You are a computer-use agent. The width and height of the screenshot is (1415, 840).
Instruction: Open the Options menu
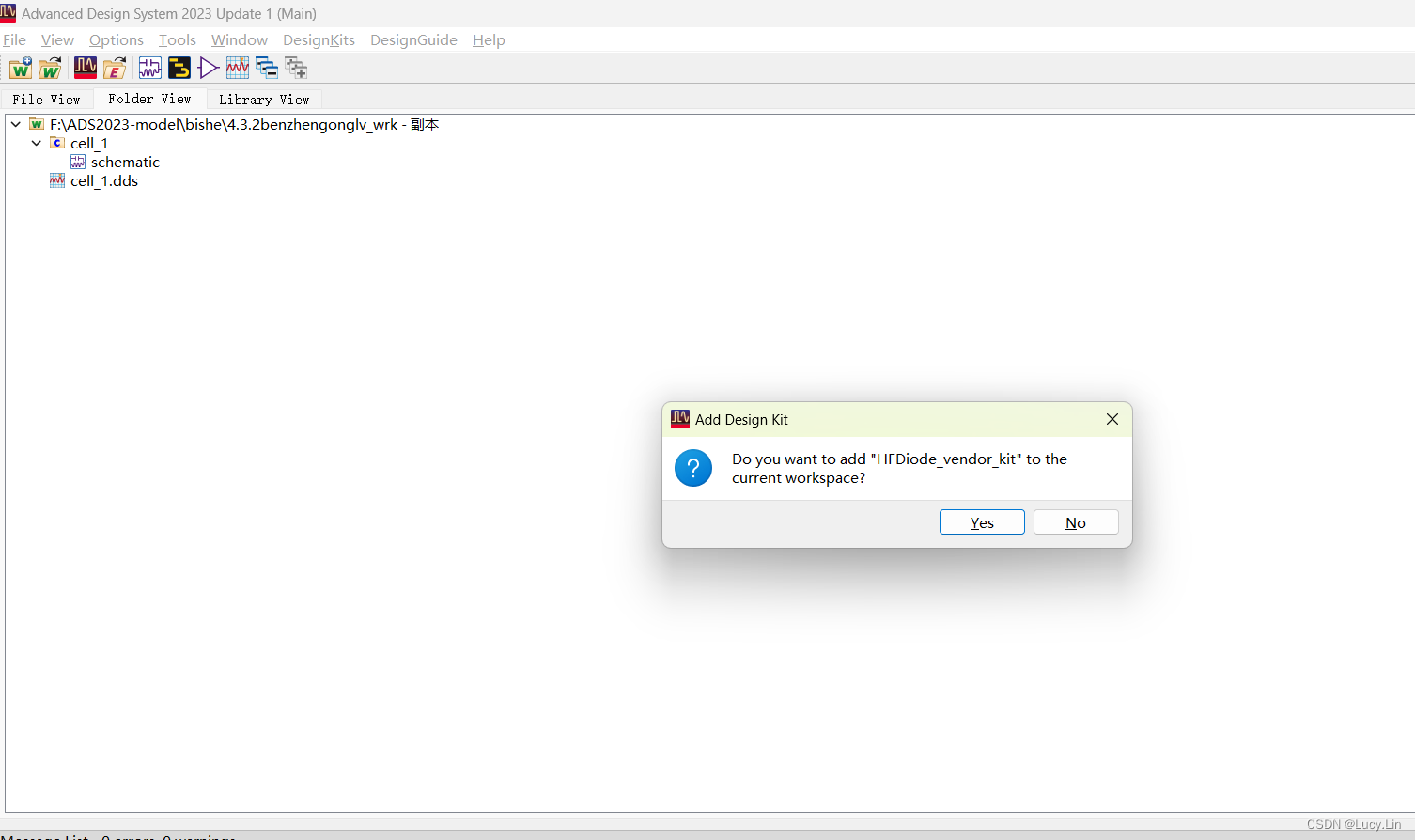(117, 39)
